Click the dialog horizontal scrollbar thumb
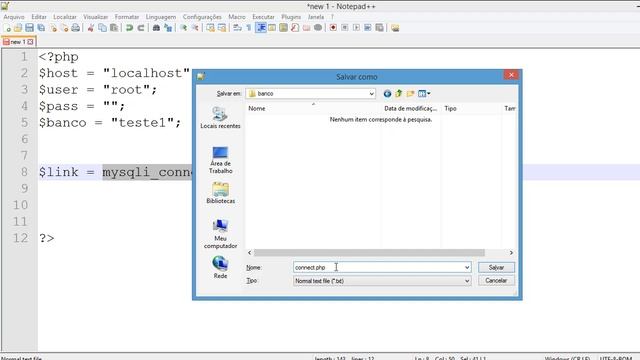640x360 pixels. pyautogui.click(x=369, y=253)
